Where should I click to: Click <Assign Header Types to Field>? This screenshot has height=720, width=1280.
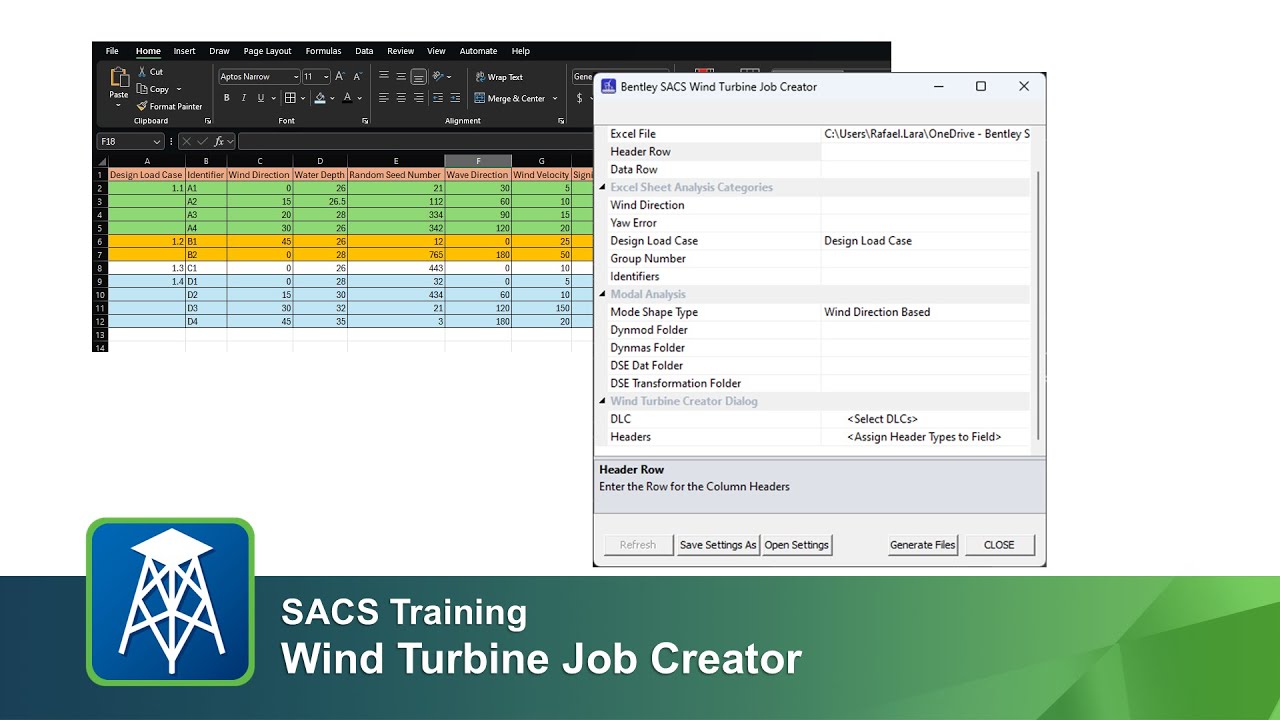(x=924, y=437)
